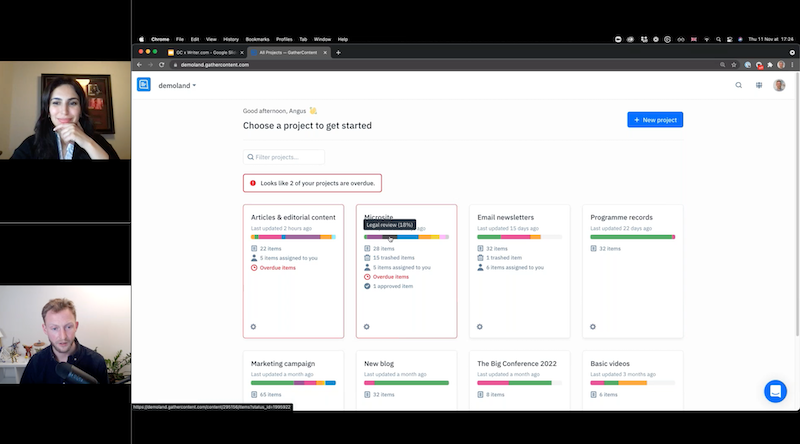Click the New project button
The width and height of the screenshot is (800, 444).
[655, 120]
